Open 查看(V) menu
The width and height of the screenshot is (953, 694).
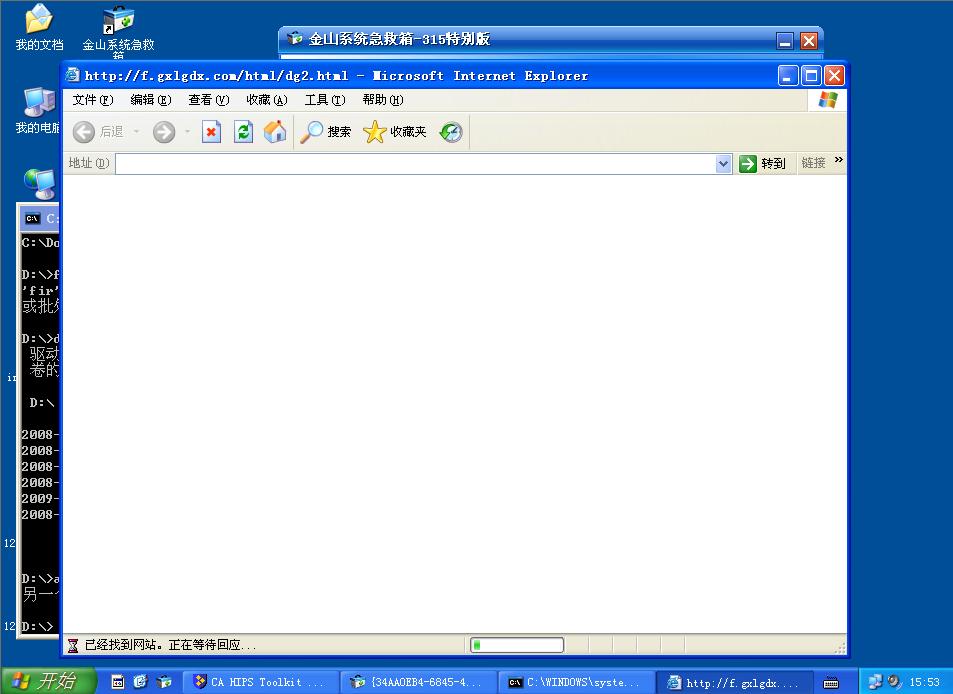(x=208, y=100)
